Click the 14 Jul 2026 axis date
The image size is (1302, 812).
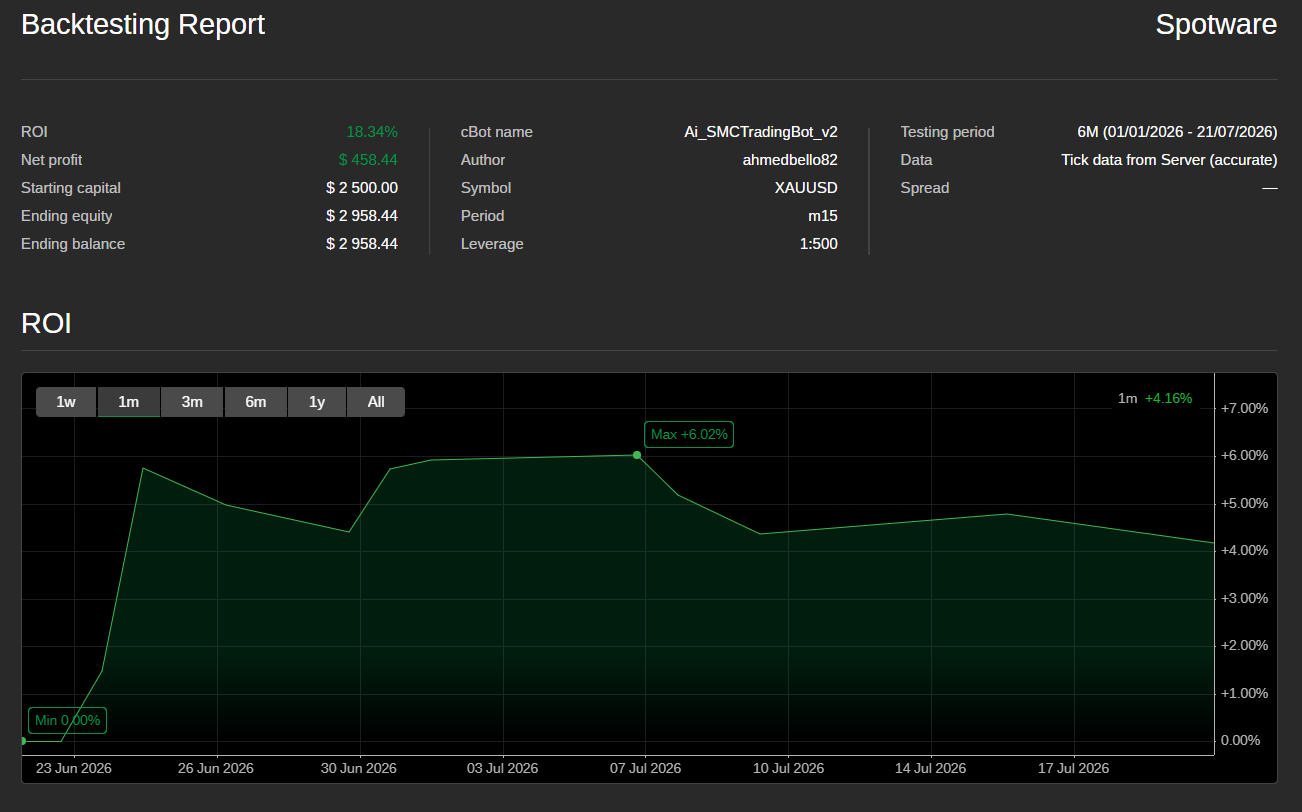(930, 768)
